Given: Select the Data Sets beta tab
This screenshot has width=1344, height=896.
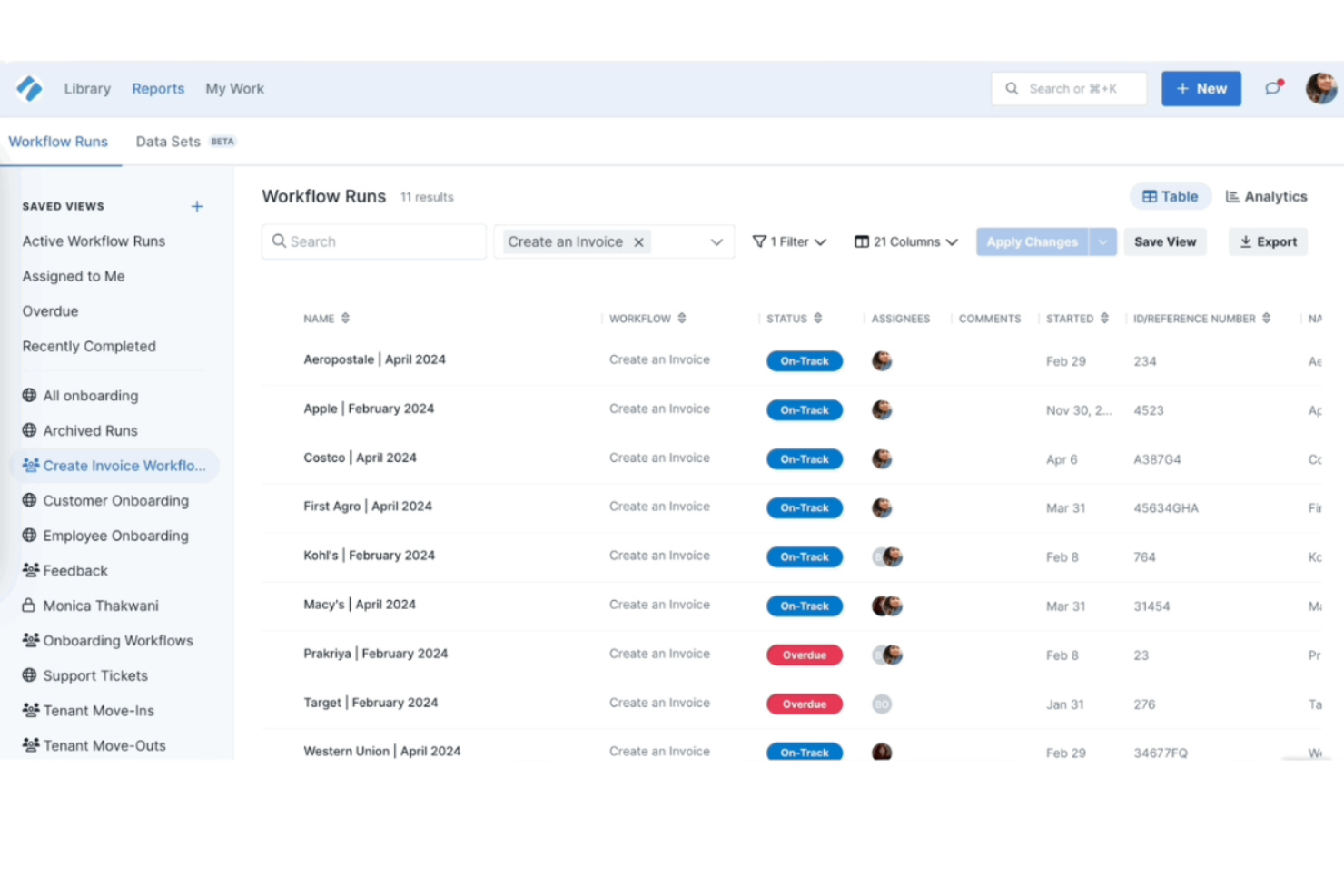Looking at the screenshot, I should tap(185, 142).
